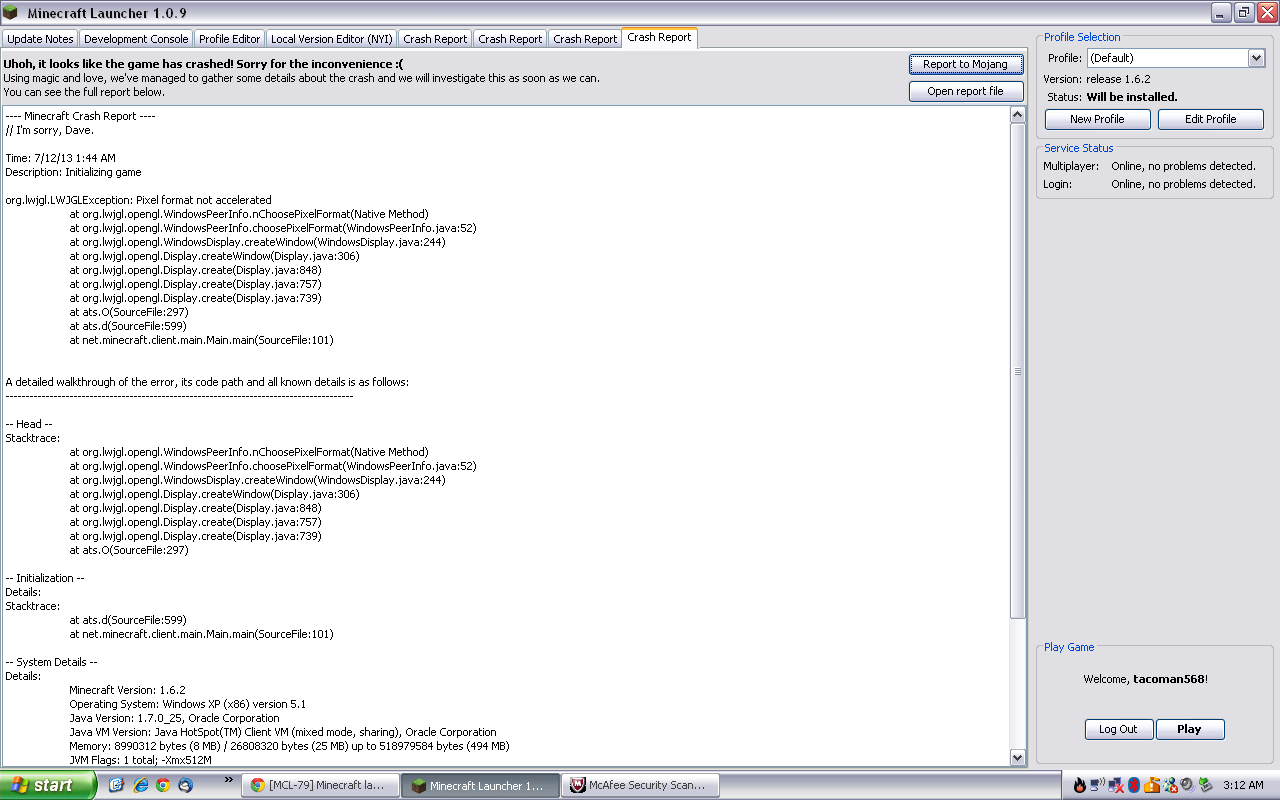This screenshot has height=800, width=1280.
Task: Open the McAfee Security Scan taskbar window
Action: point(640,785)
